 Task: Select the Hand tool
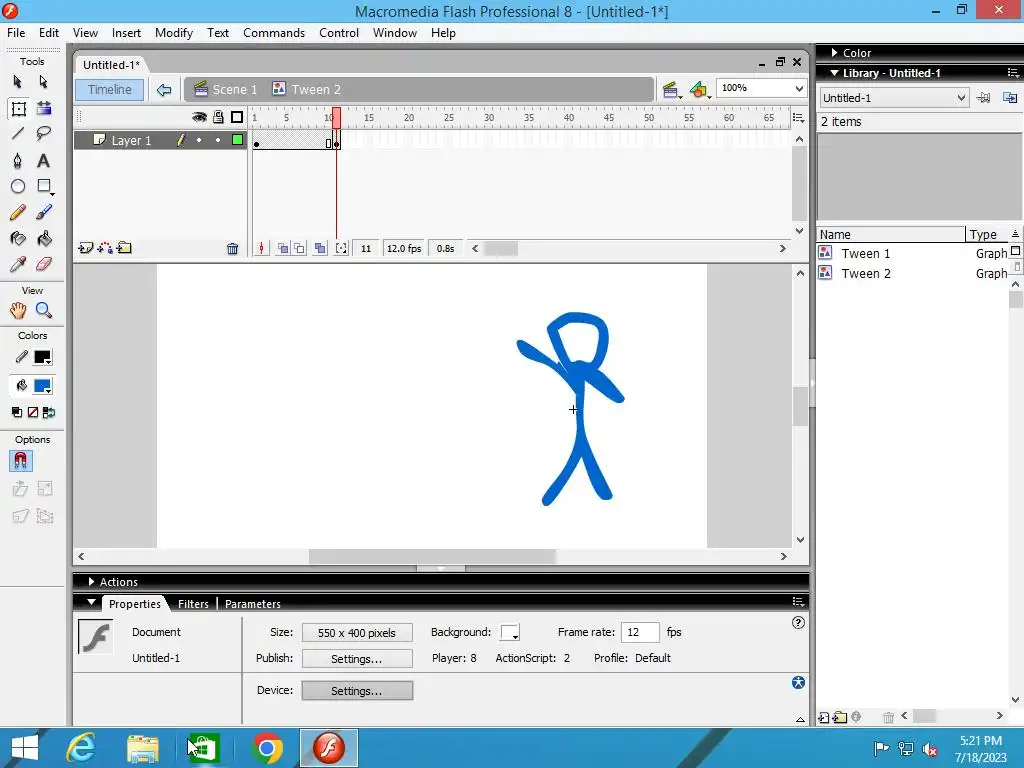tap(18, 310)
